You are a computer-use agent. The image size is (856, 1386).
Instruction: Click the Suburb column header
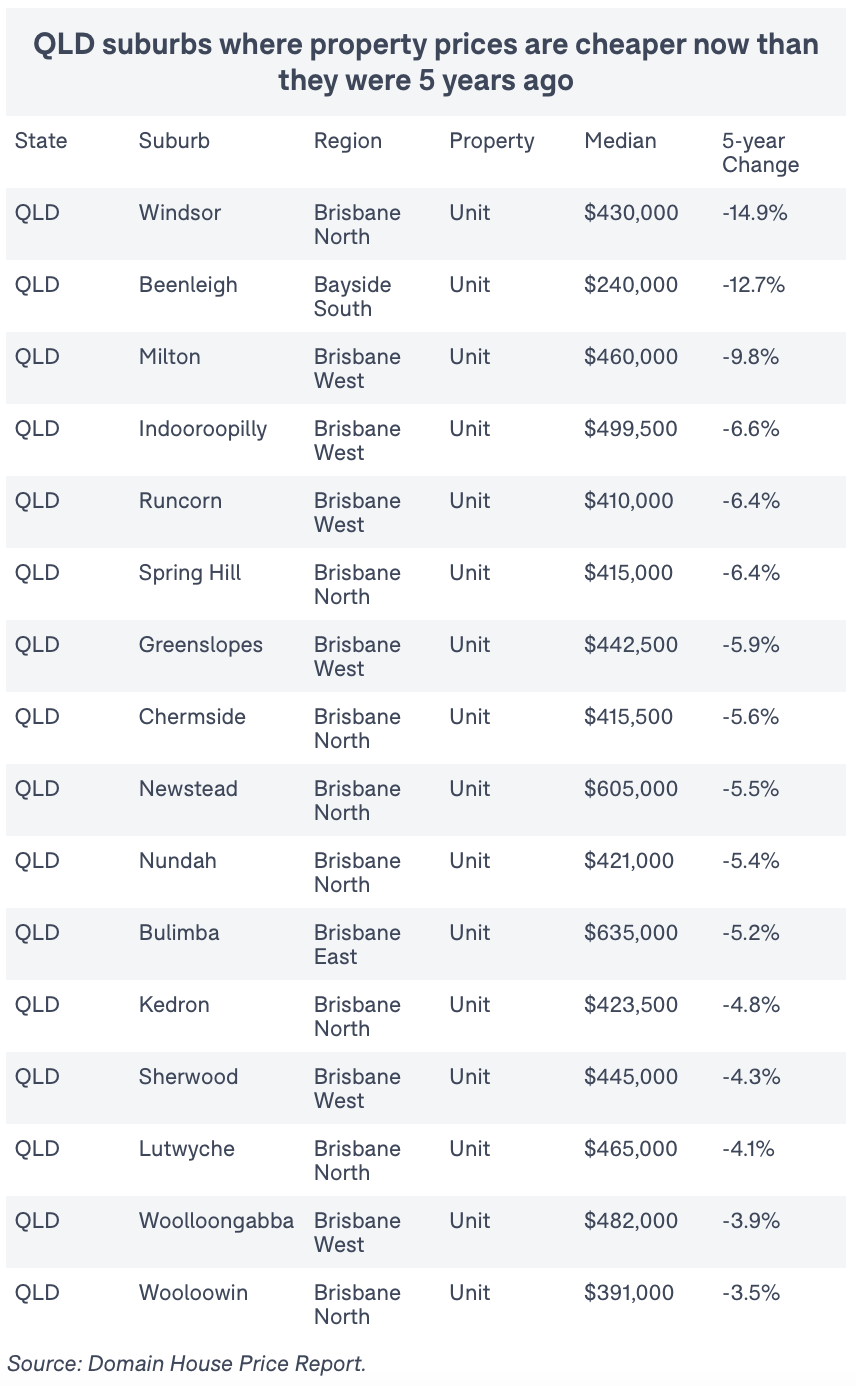174,141
